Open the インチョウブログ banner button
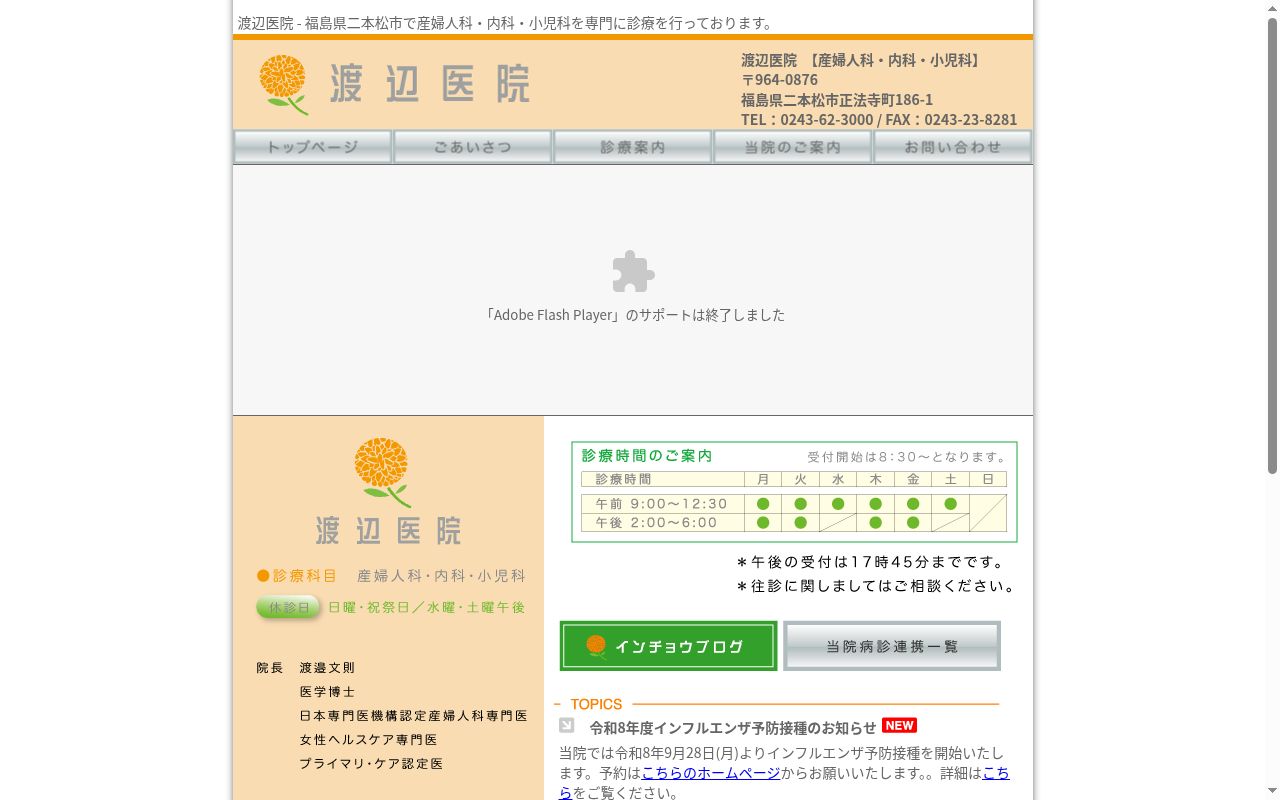The image size is (1280, 800). (x=668, y=646)
